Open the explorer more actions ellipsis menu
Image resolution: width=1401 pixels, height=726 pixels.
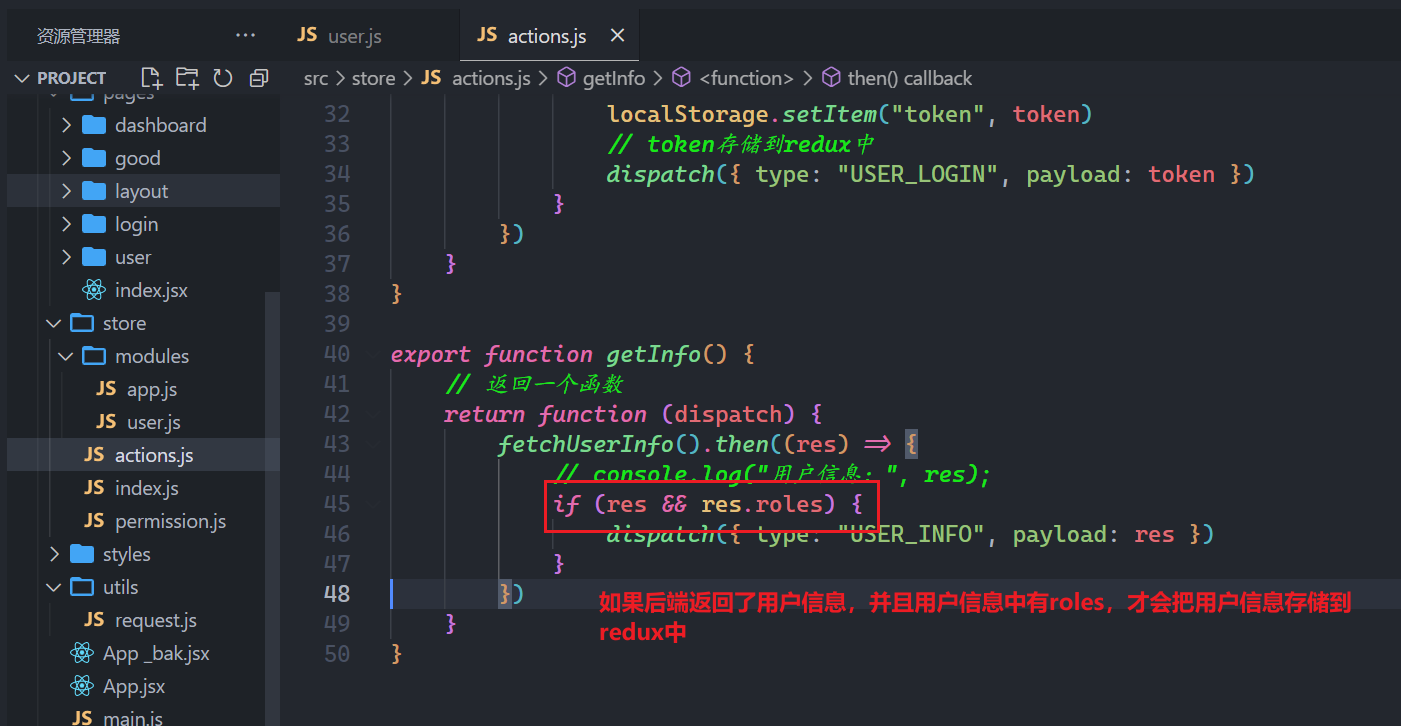[245, 36]
